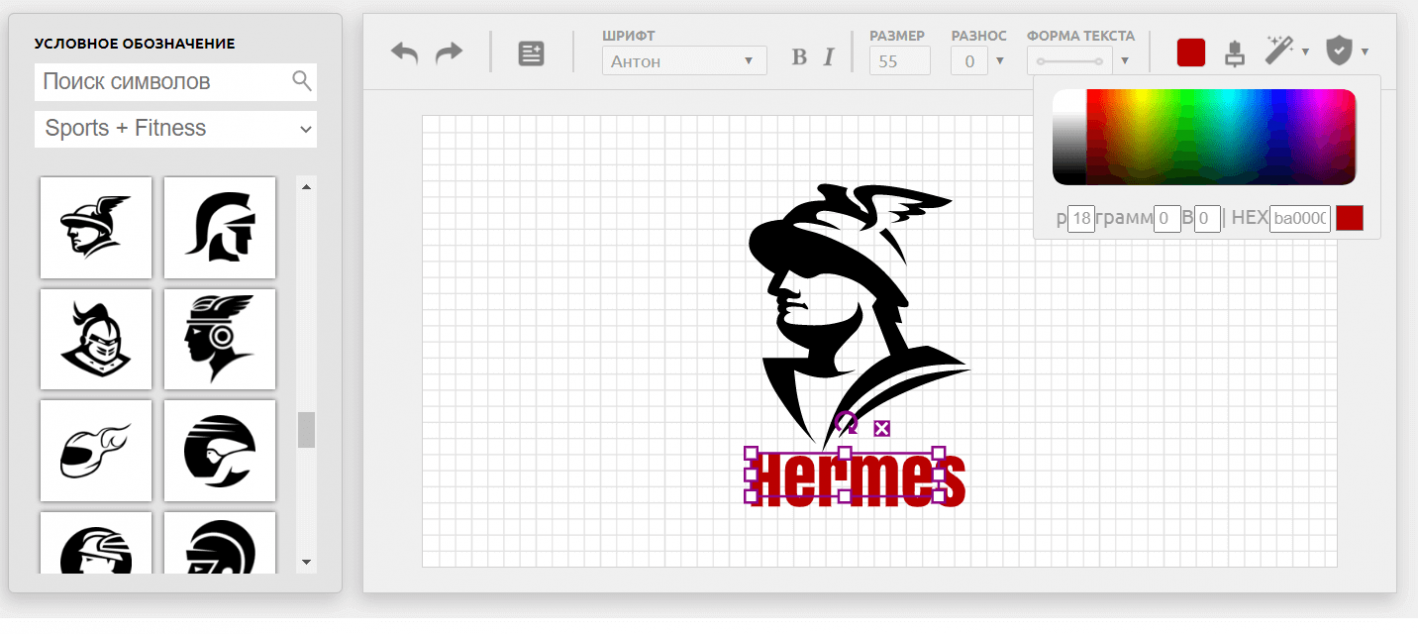Open the Антон font dropdown
This screenshot has height=634, width=1418.
pos(684,61)
